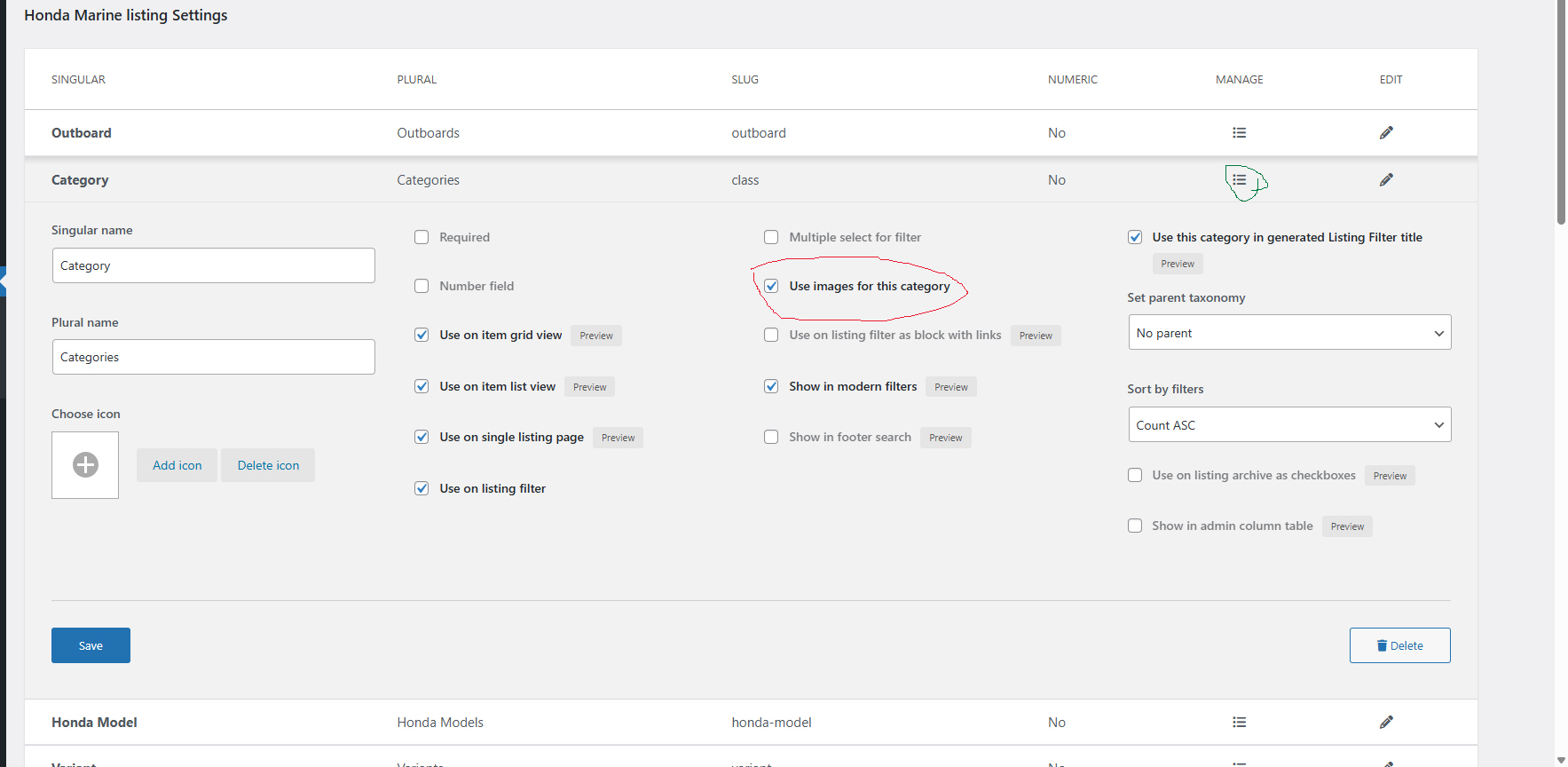Preview listing archive as checkboxes
The image size is (1568, 767).
(x=1390, y=476)
